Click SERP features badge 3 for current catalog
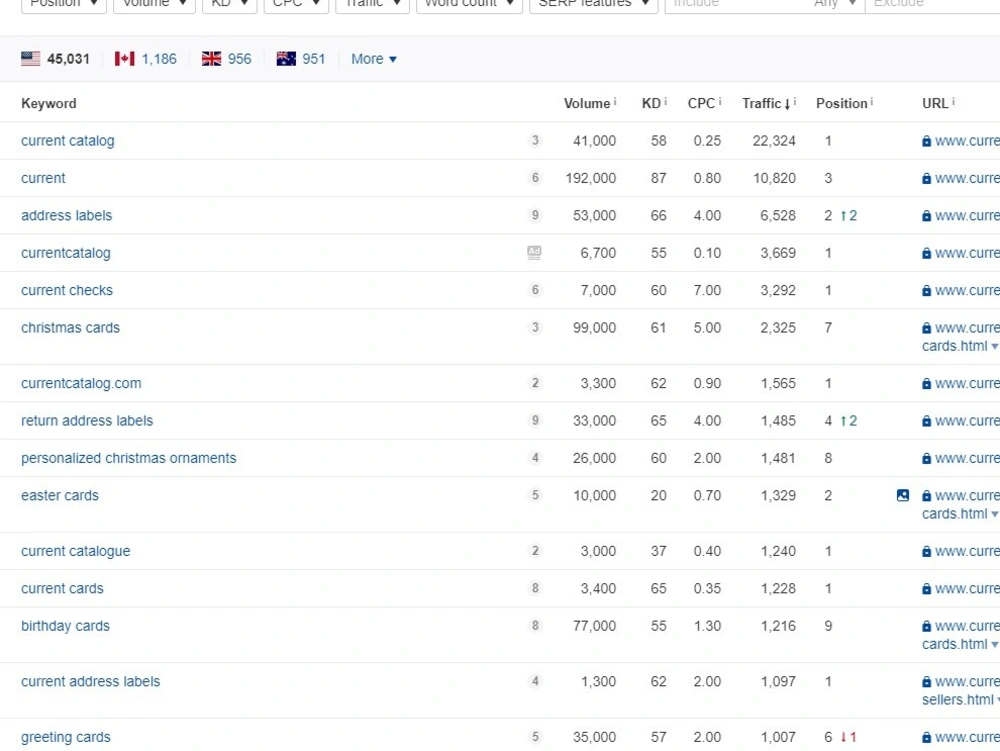 pos(535,140)
